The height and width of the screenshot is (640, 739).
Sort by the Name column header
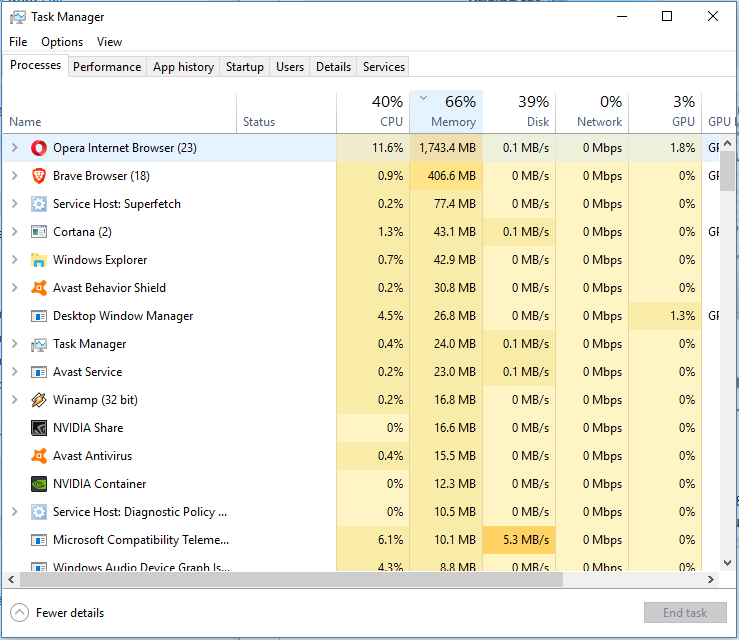pyautogui.click(x=120, y=112)
